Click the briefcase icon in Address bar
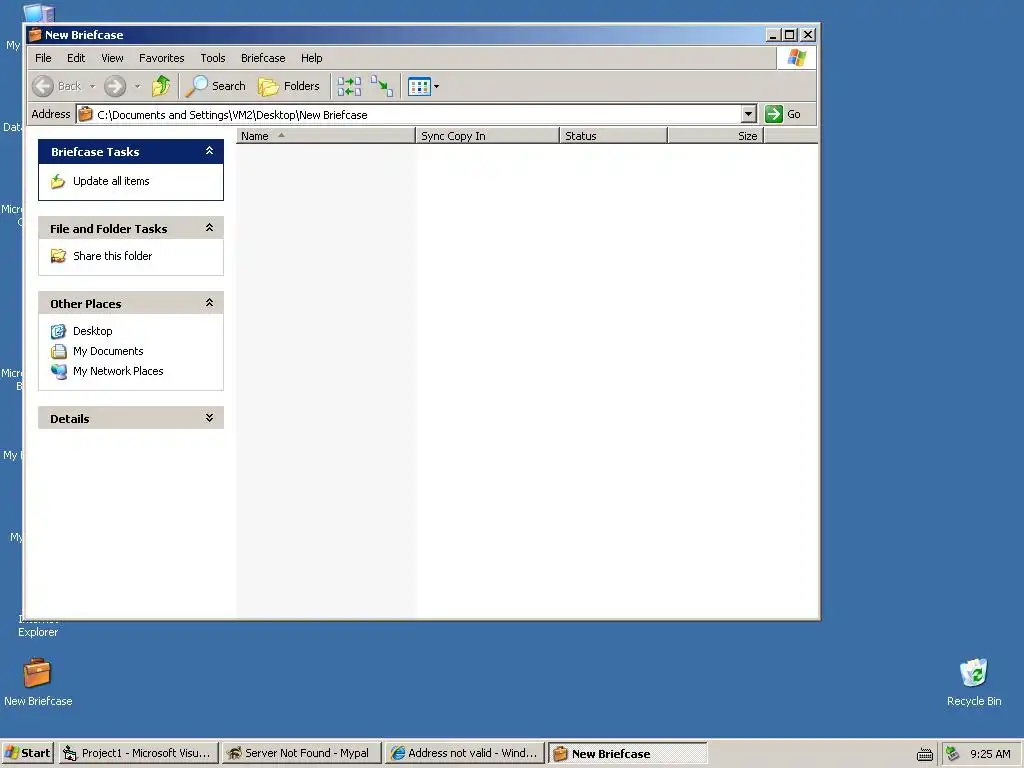 tap(85, 114)
